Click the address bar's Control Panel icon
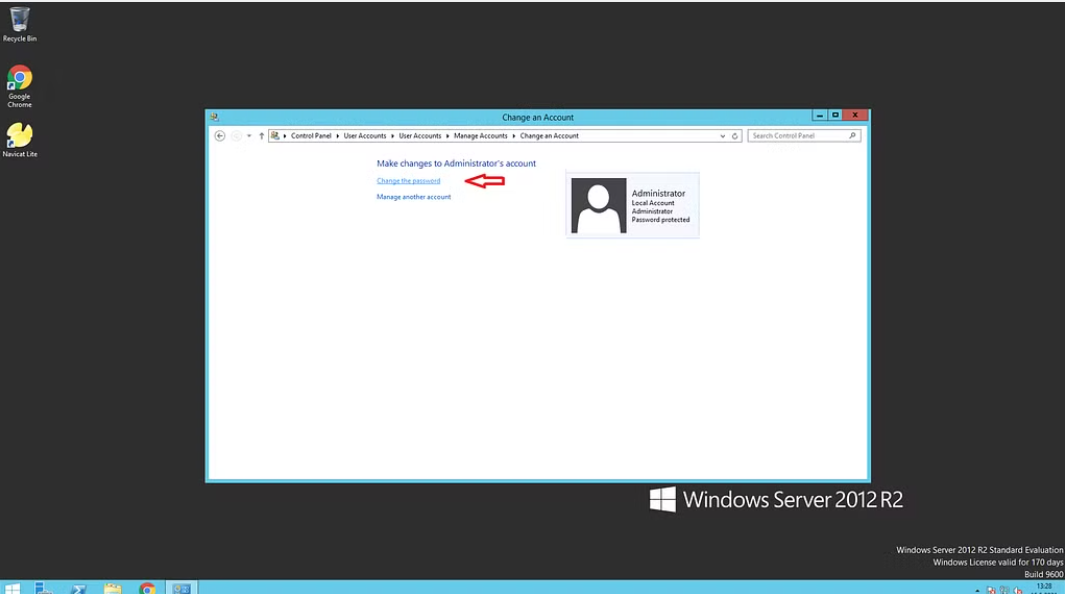This screenshot has width=1065, height=594. click(275, 136)
